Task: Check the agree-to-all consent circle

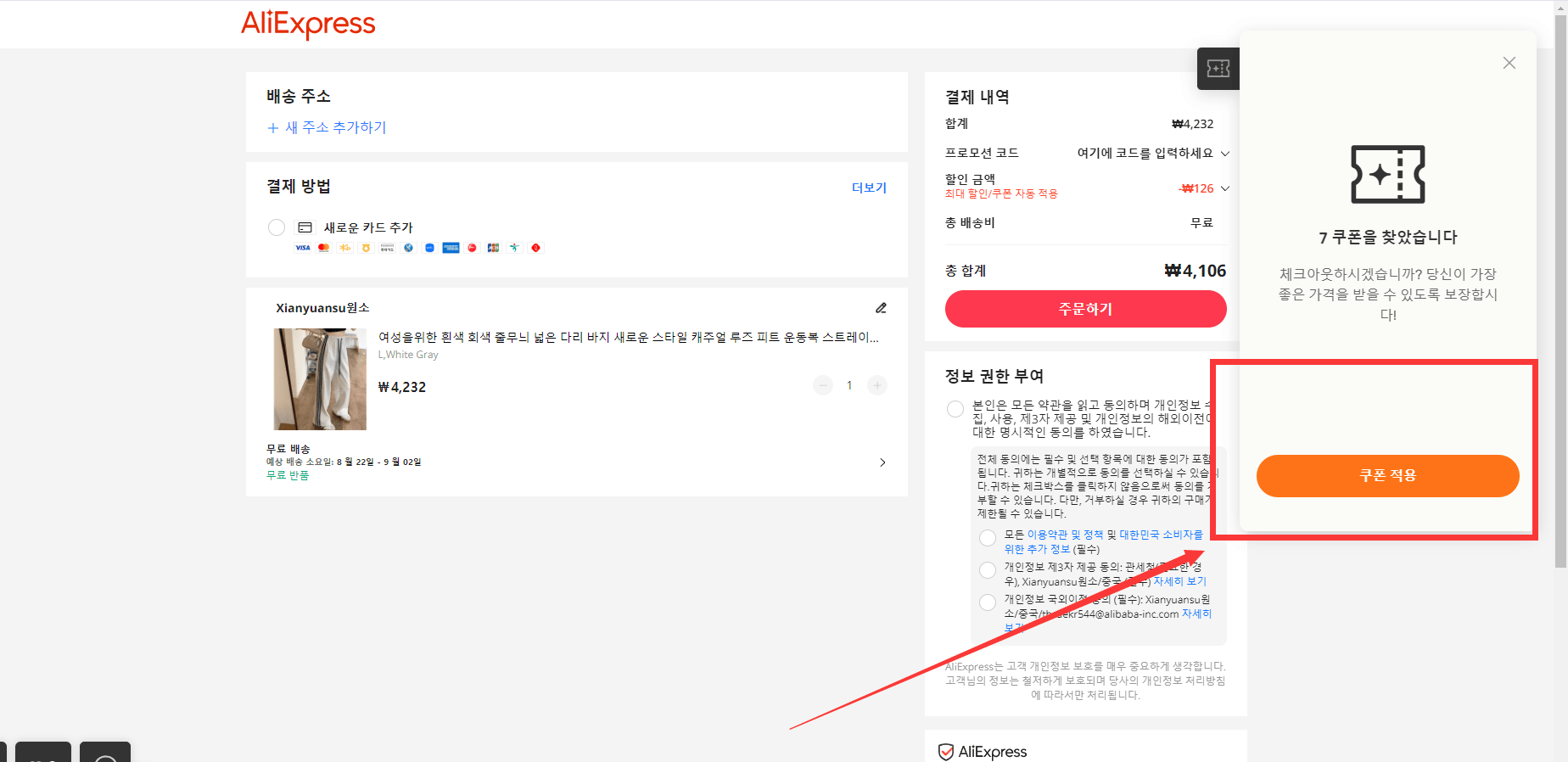Action: pyautogui.click(x=955, y=409)
